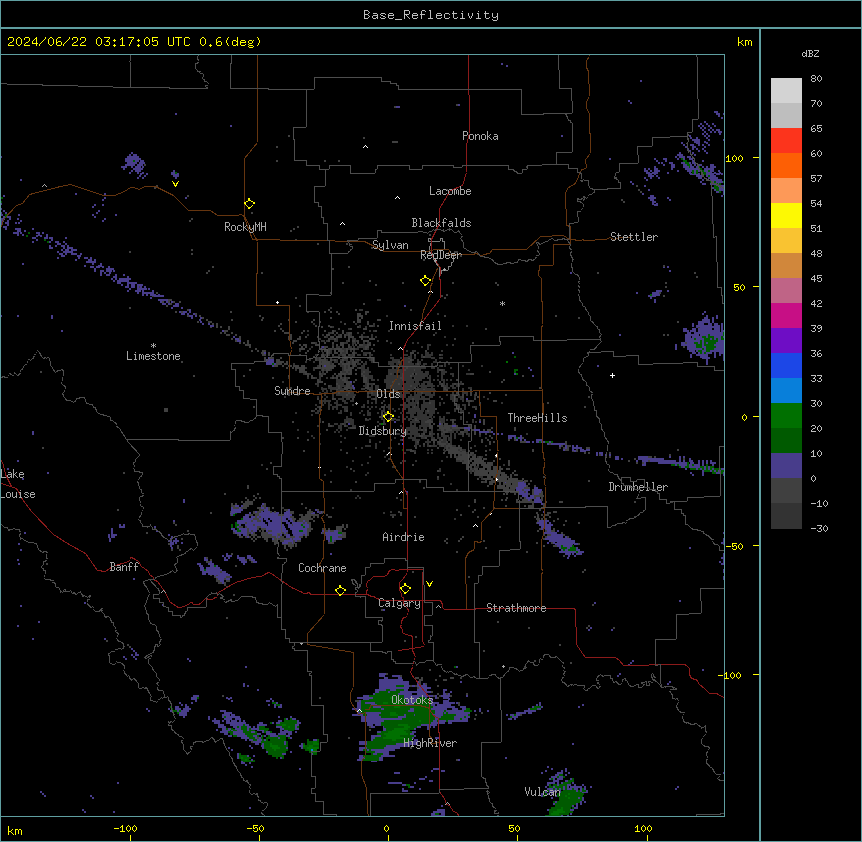Select the Base_Reflectivity title
Image resolution: width=862 pixels, height=842 pixels.
[431, 15]
